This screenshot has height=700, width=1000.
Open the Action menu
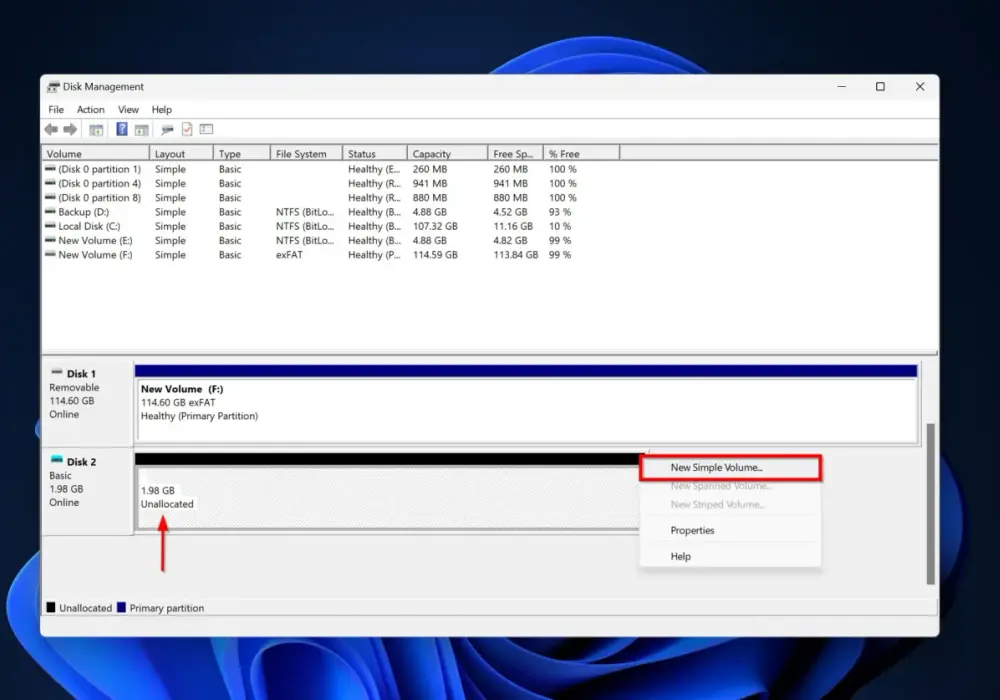pyautogui.click(x=91, y=110)
